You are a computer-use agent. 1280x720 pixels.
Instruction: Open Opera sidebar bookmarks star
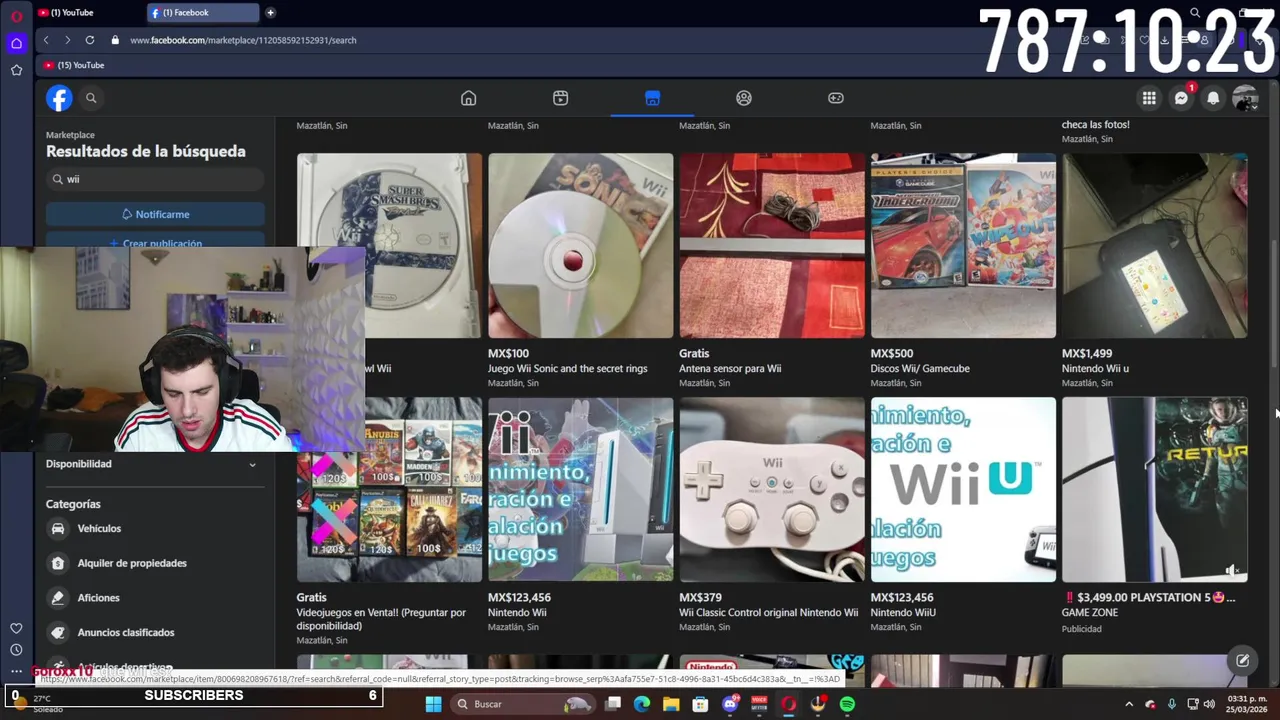16,70
